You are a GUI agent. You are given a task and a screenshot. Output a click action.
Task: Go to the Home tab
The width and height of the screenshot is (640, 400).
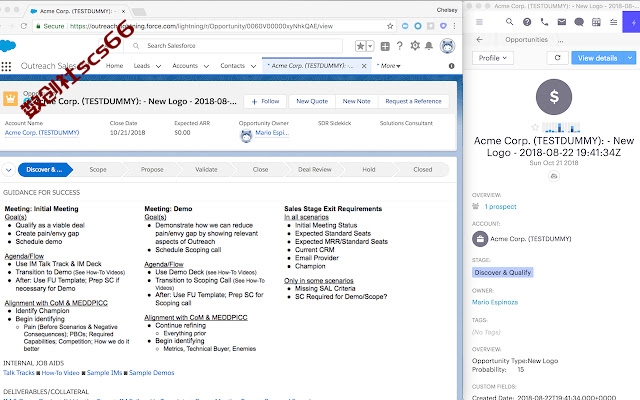[114, 66]
